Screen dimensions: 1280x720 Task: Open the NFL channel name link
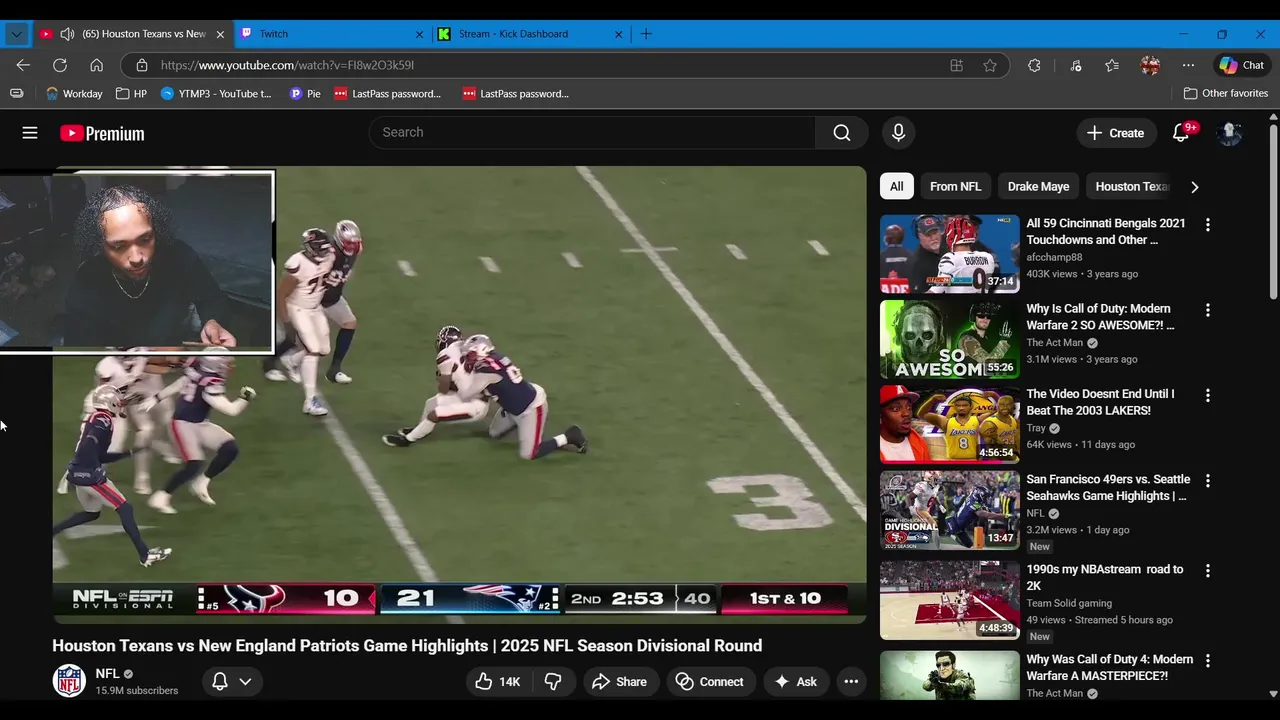107,674
